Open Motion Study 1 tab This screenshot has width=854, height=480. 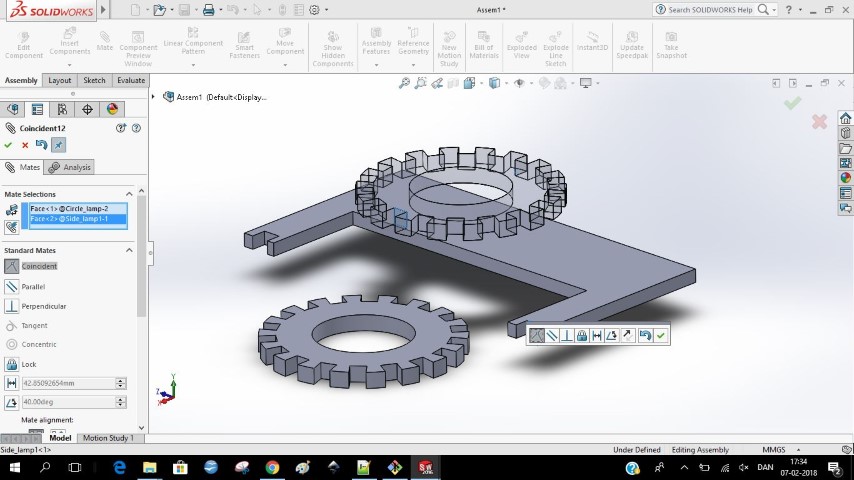coord(108,438)
